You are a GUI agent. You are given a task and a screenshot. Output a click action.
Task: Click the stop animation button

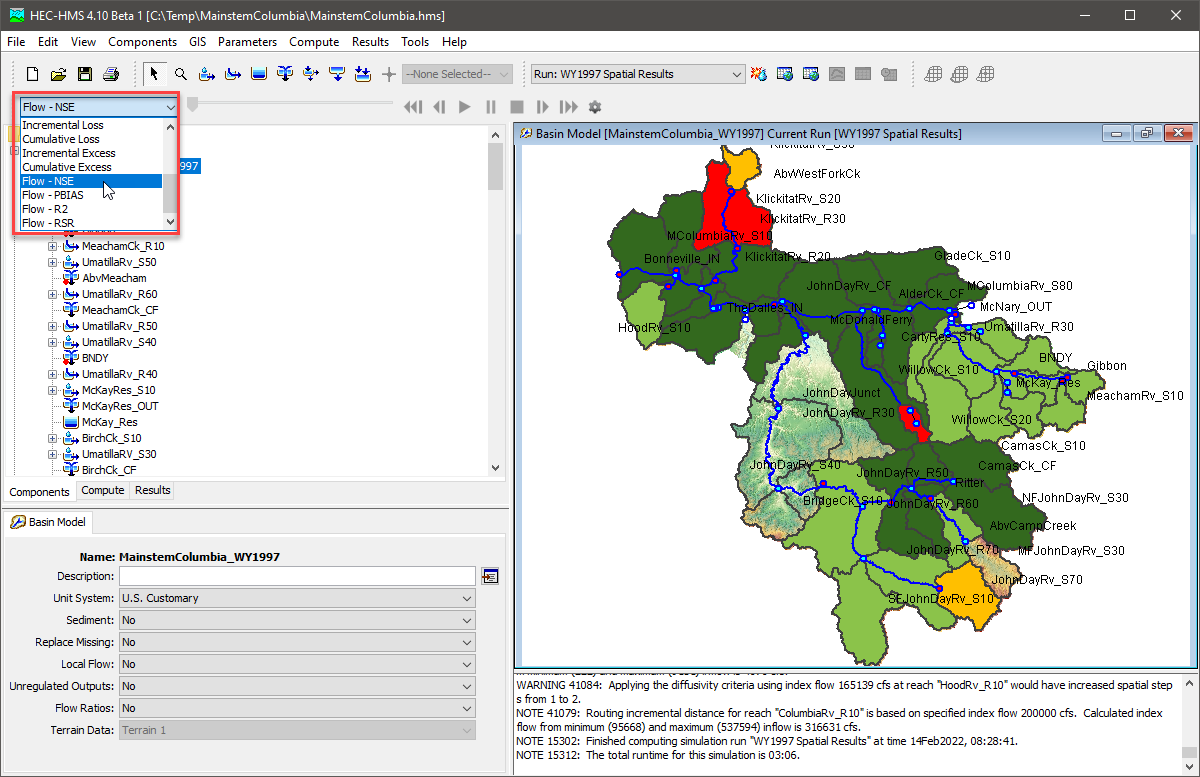pyautogui.click(x=517, y=107)
